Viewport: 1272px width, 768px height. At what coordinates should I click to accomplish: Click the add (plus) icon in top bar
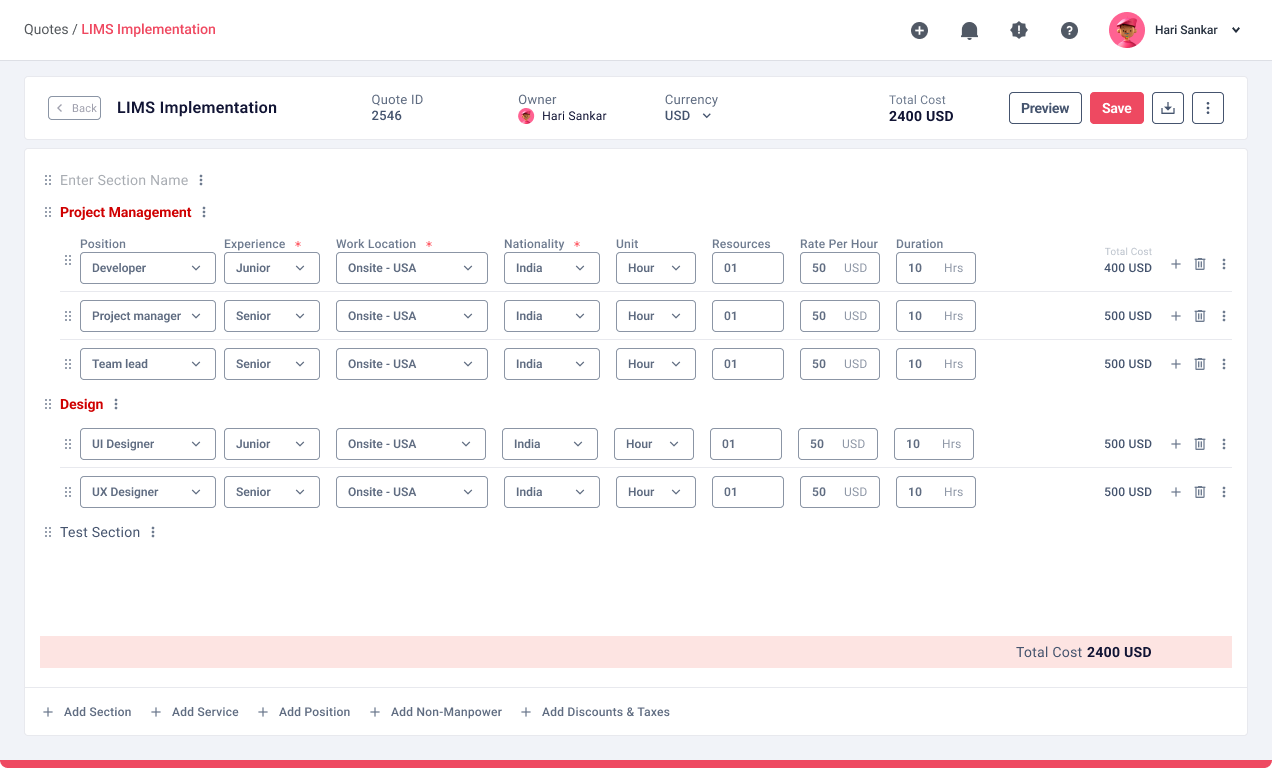coord(919,30)
